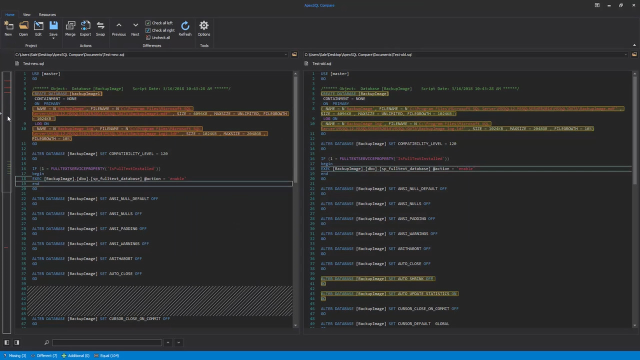
Task: Toggle the Equal lines filter
Action: [107, 356]
